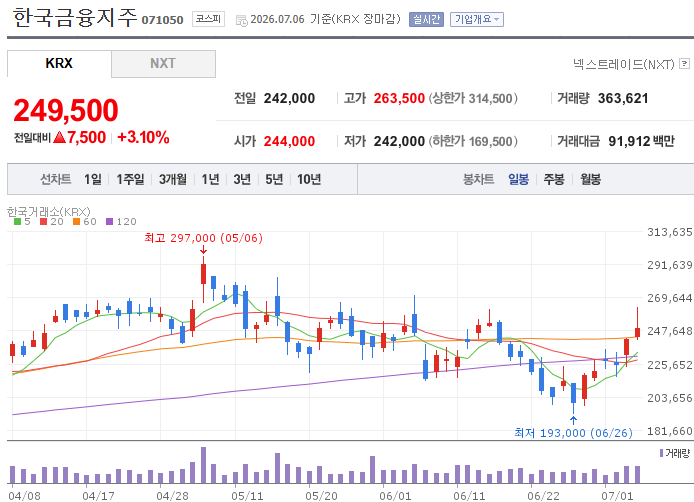Select the 월봉 monthly candle chart
Image resolution: width=694 pixels, height=502 pixels.
coord(590,179)
